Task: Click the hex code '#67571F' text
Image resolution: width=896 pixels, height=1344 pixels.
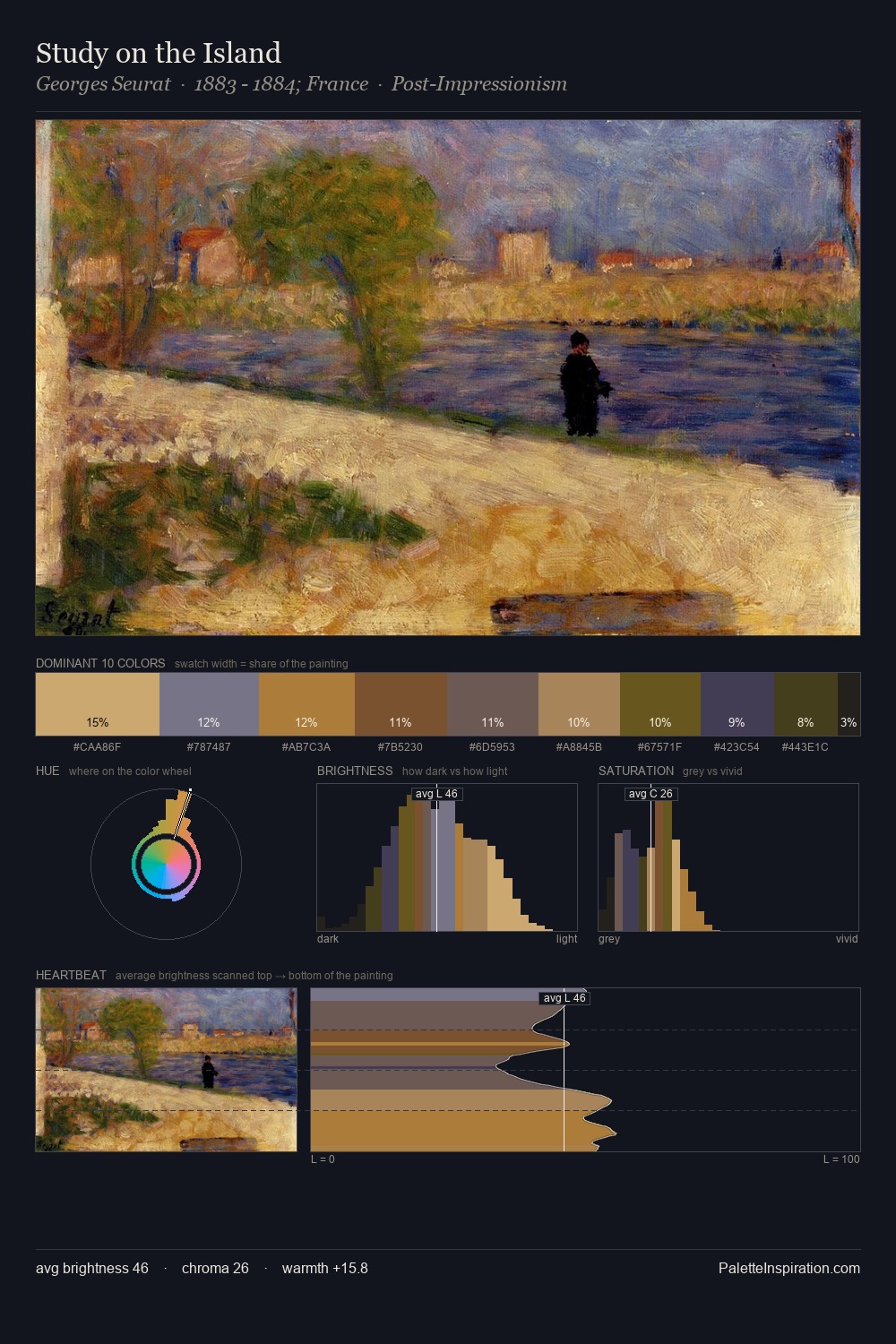Action: (660, 746)
